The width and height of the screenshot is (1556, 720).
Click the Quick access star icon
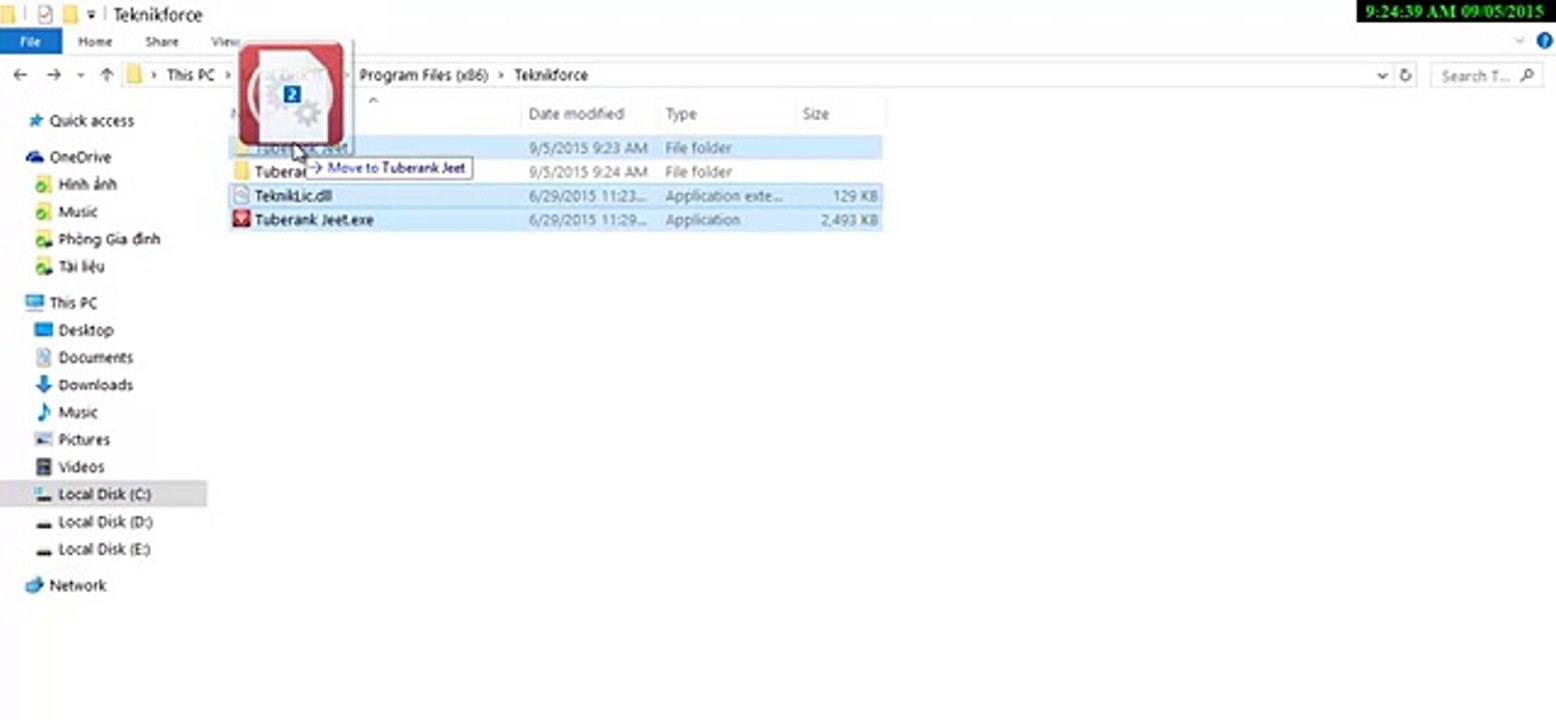36,121
